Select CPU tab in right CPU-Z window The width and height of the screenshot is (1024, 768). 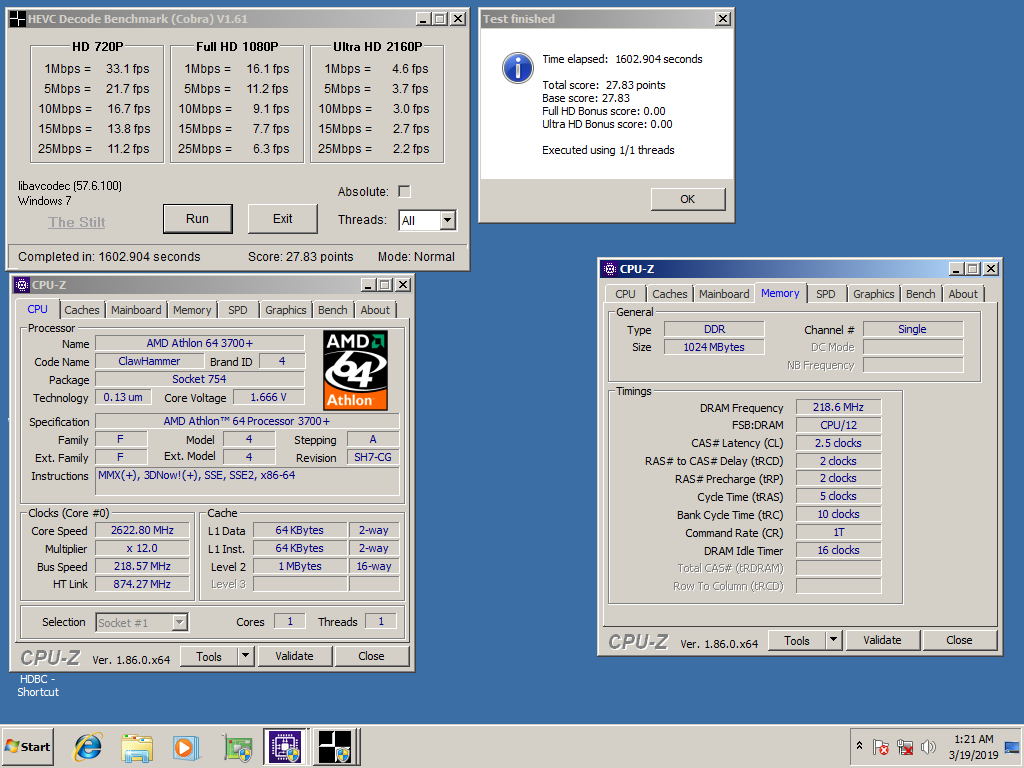click(x=625, y=294)
